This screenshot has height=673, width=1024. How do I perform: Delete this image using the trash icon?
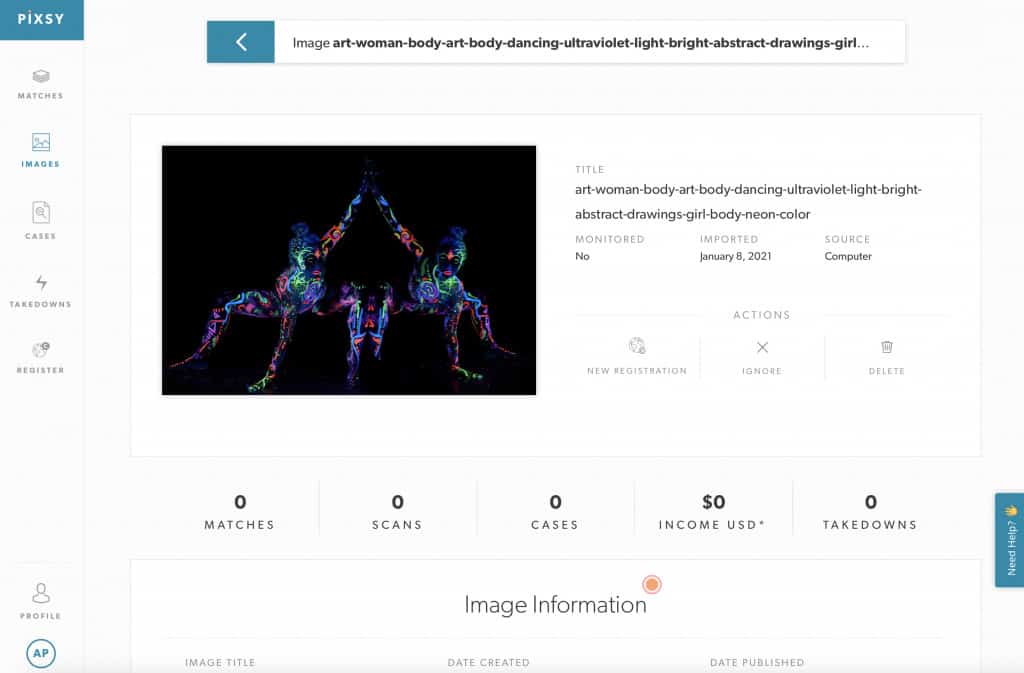coord(886,355)
